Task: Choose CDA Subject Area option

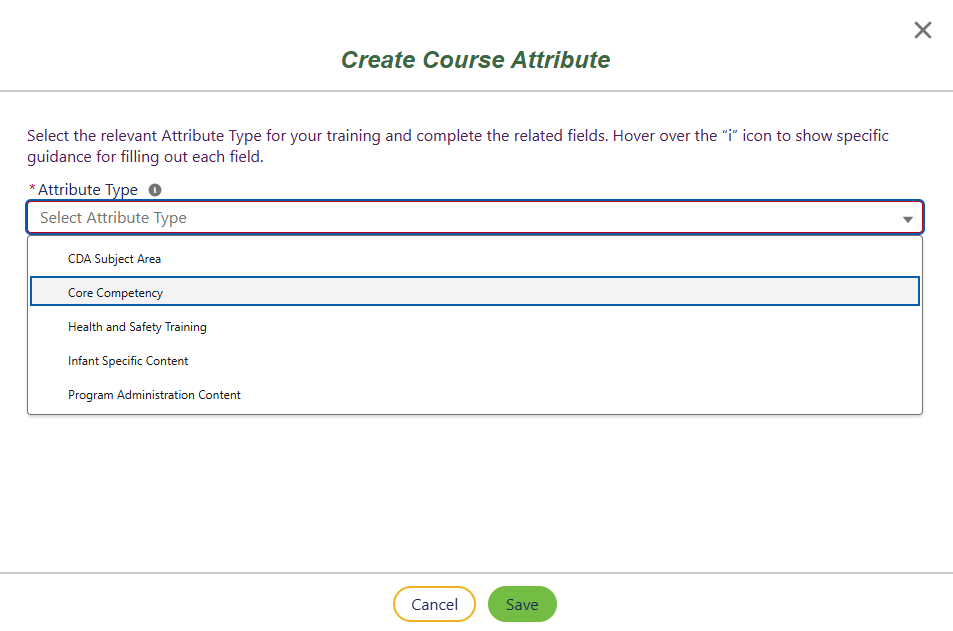Action: [x=475, y=259]
